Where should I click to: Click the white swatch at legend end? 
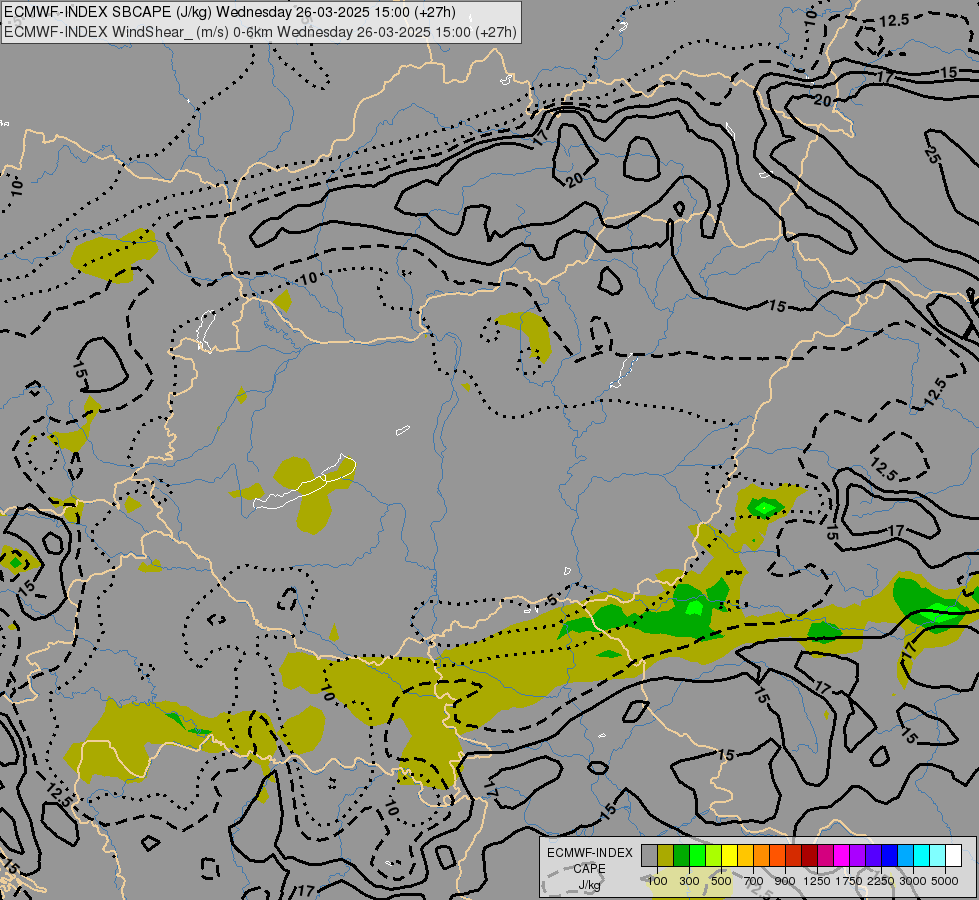[x=953, y=855]
